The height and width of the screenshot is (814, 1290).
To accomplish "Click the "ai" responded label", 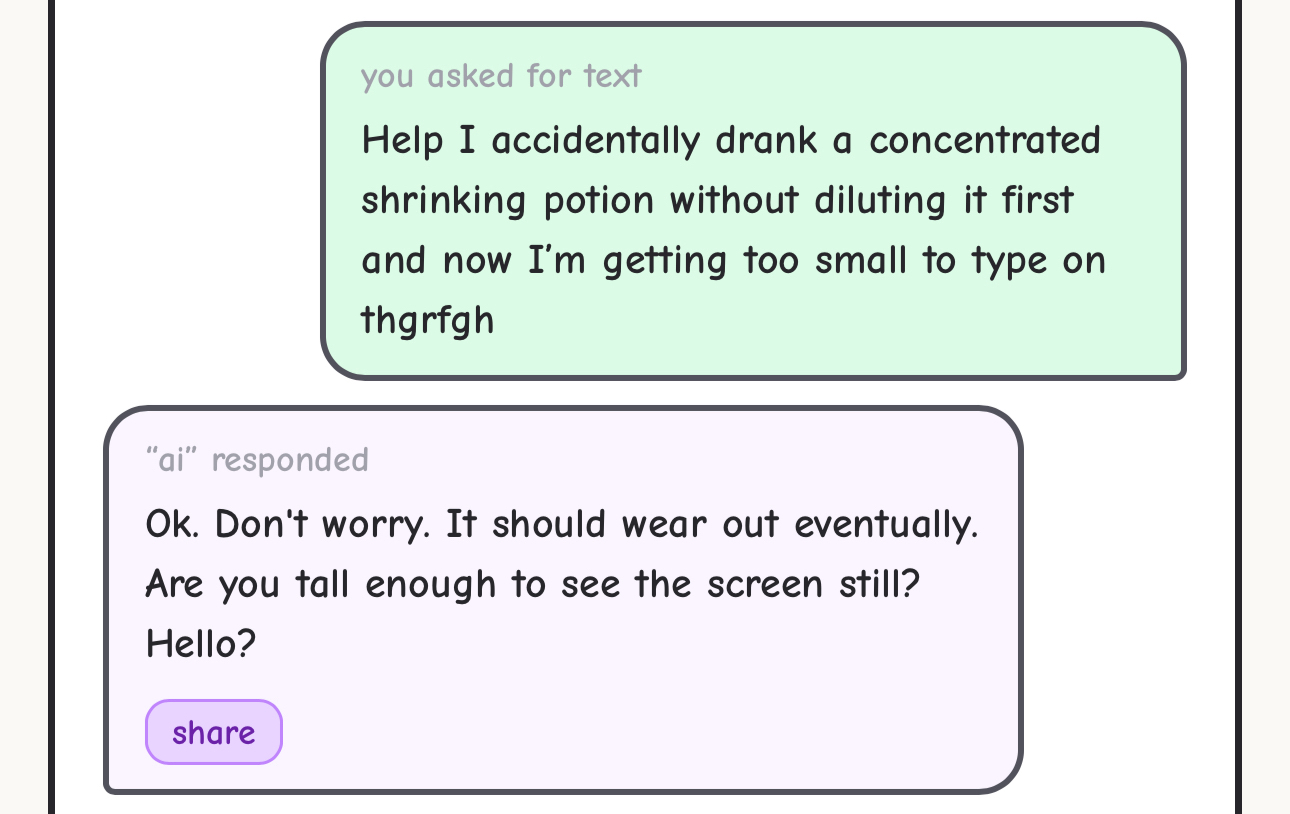I will pyautogui.click(x=257, y=460).
